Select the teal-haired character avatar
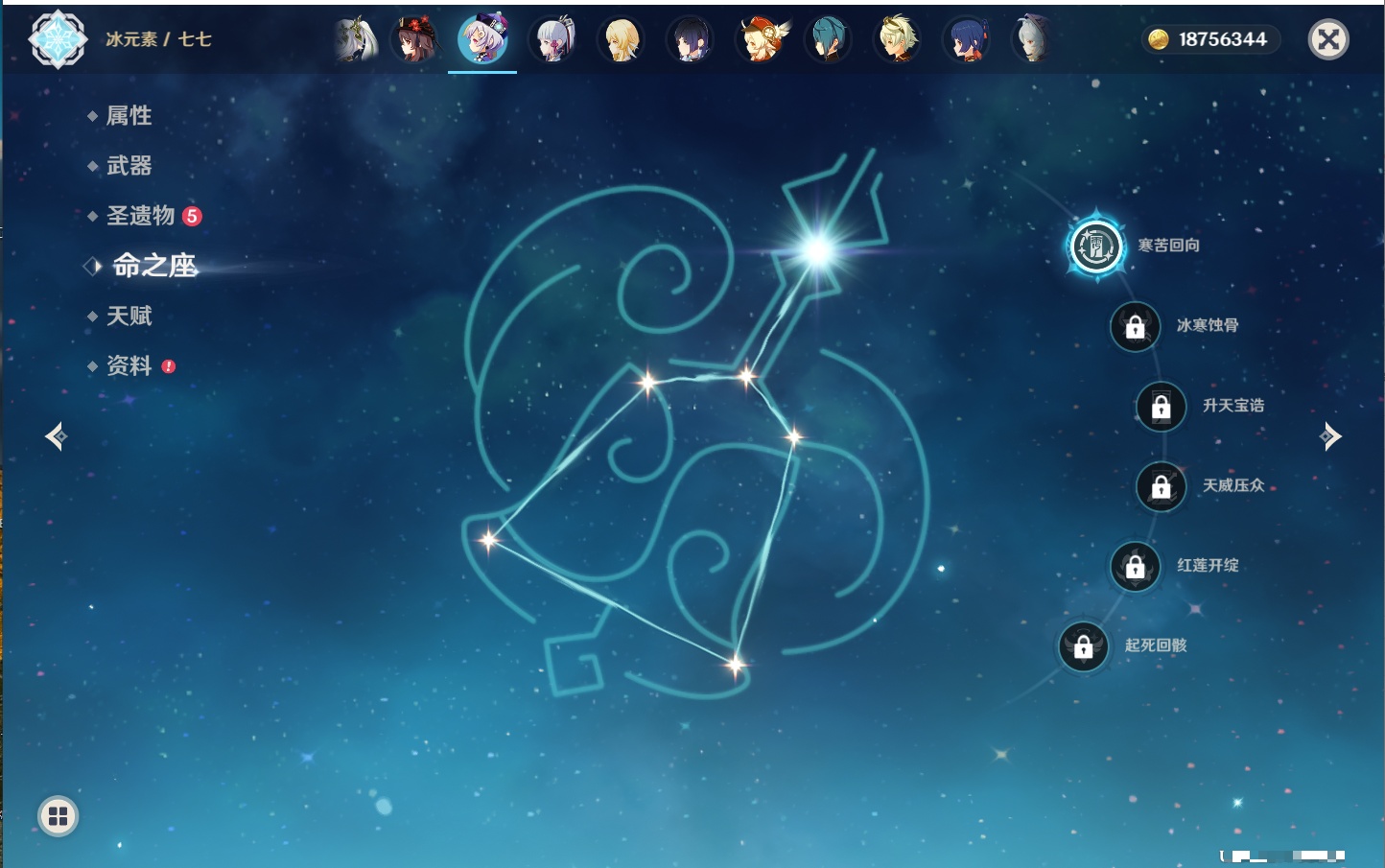This screenshot has height=868, width=1385. click(828, 39)
